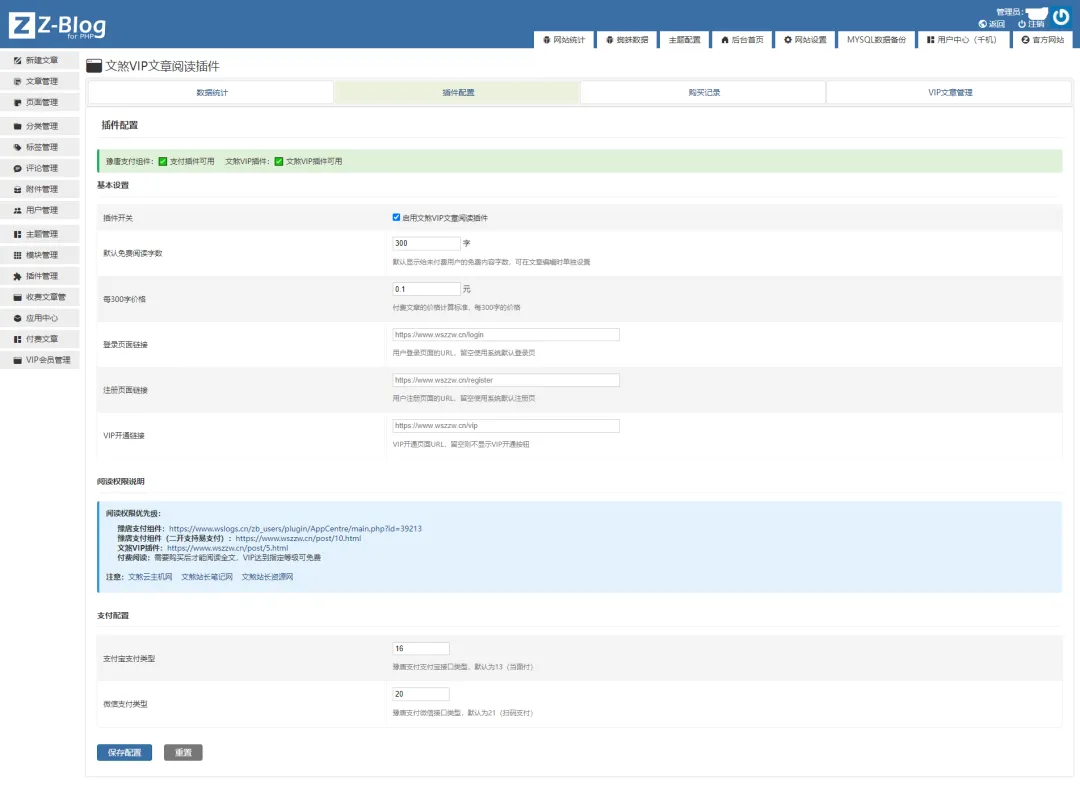Viewport: 1080px width, 788px height.
Task: Open 付费文章 sidebar item
Action: pos(40,339)
